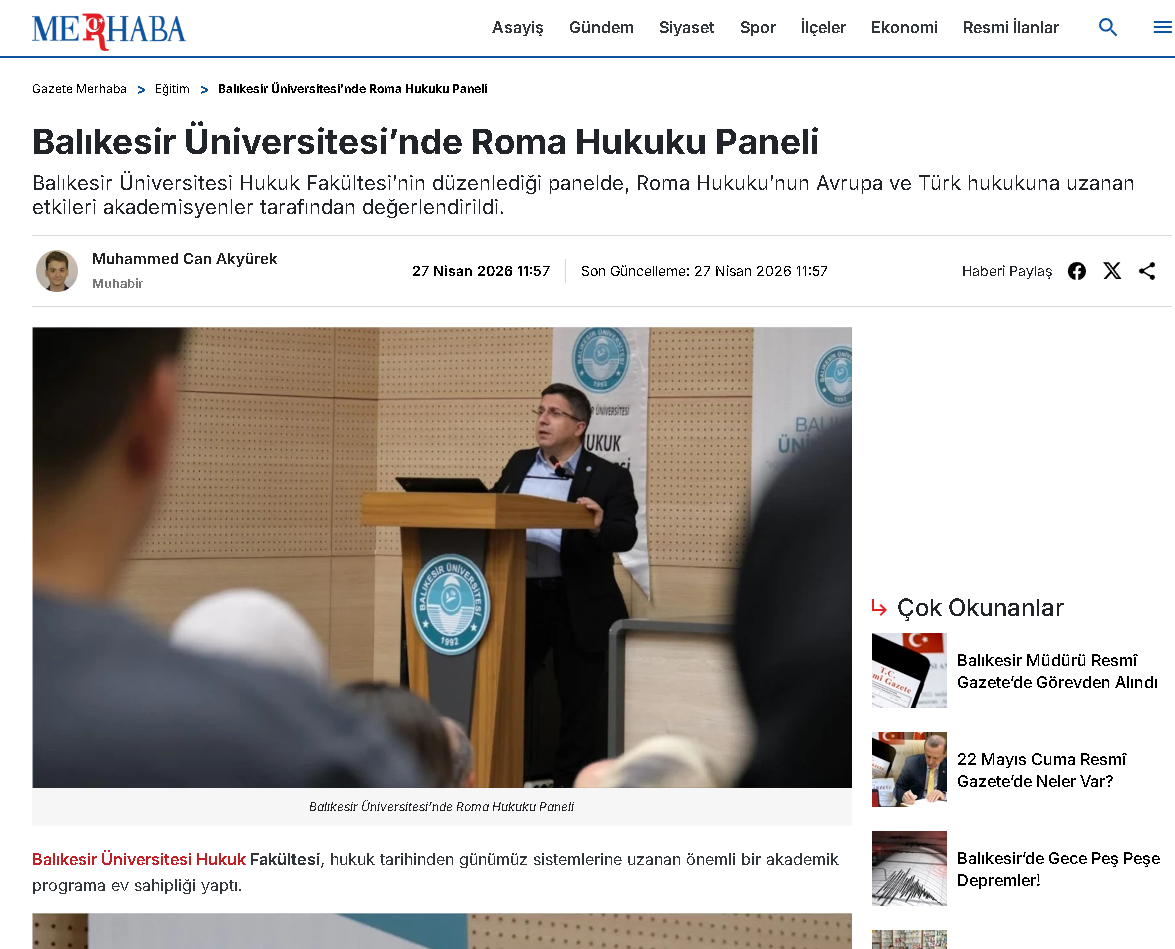Screen dimensions: 1175x949
Task: Share the article on X
Action: 1112,271
